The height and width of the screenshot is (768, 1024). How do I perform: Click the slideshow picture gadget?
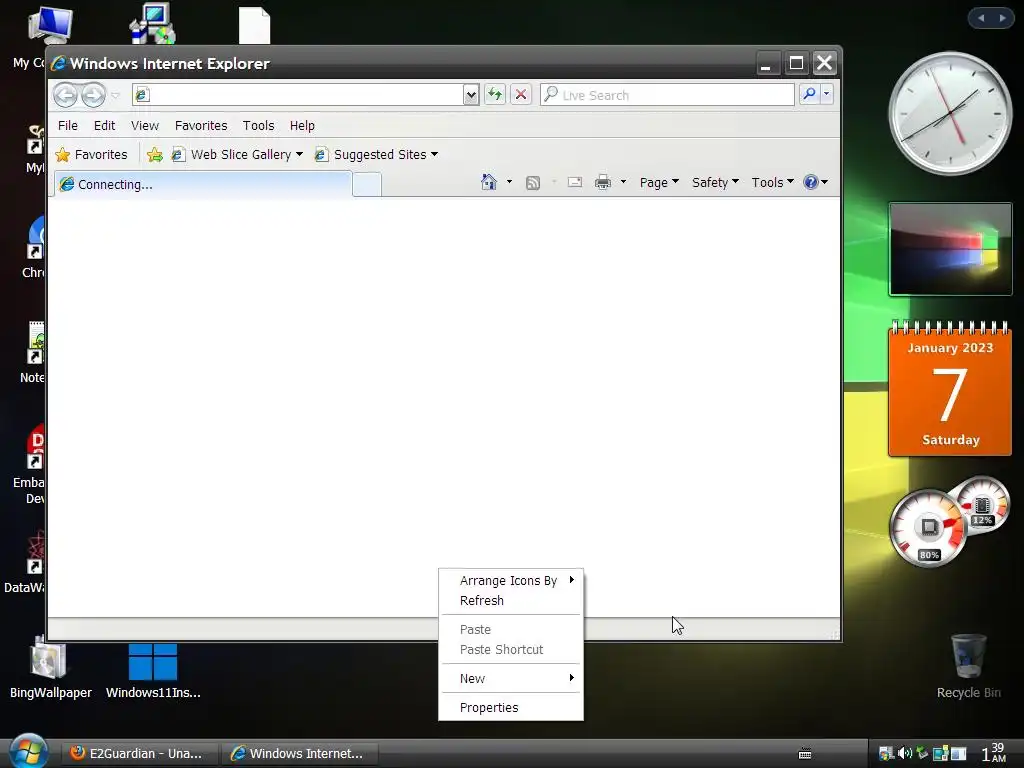tap(950, 249)
